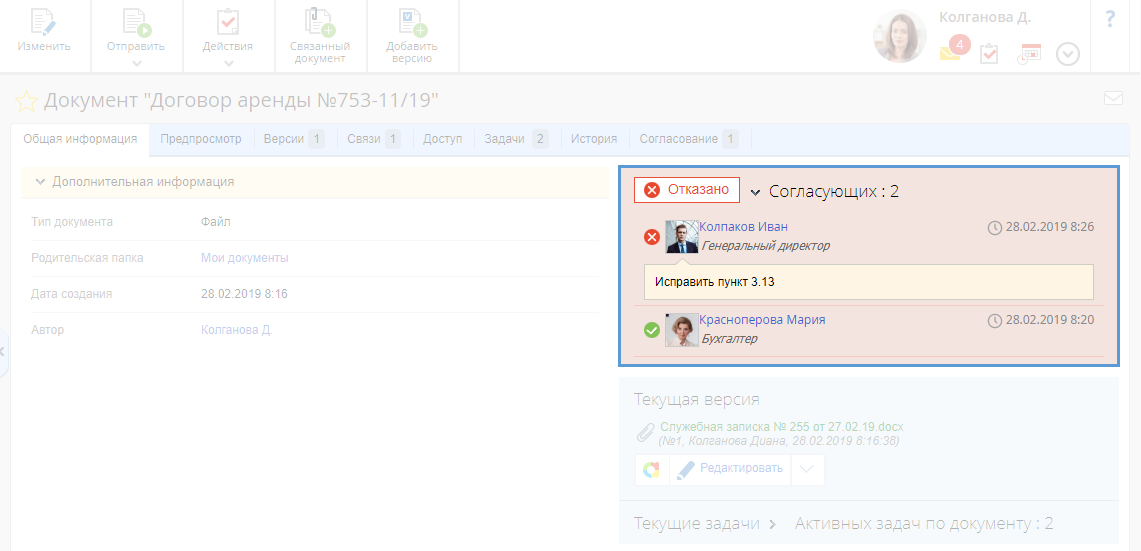Click Колпаков Иван avatar photo
The height and width of the screenshot is (551, 1141).
682,237
